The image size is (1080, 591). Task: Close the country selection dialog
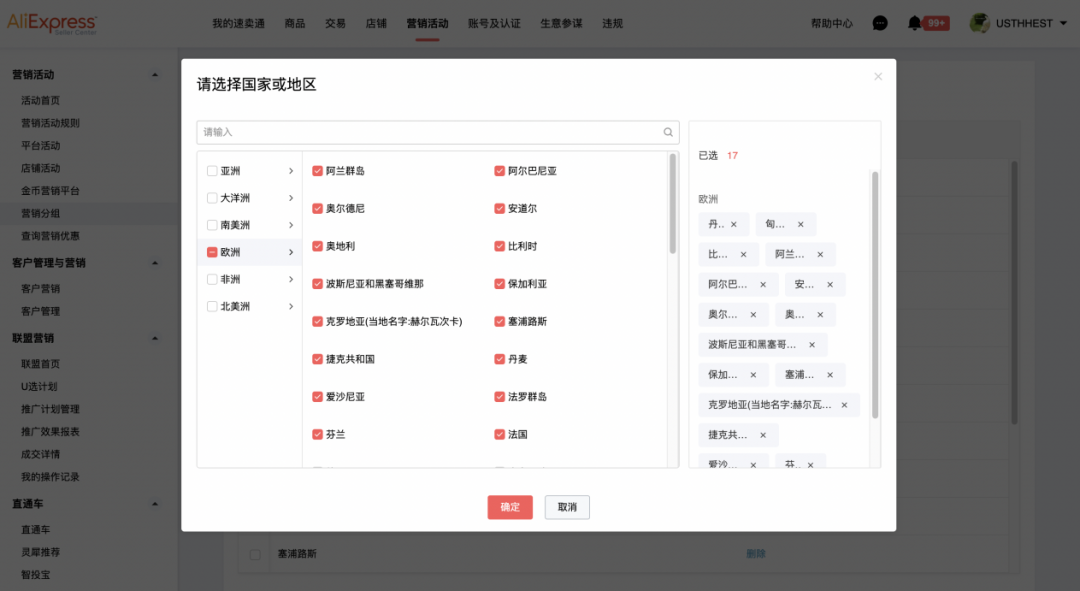click(878, 76)
